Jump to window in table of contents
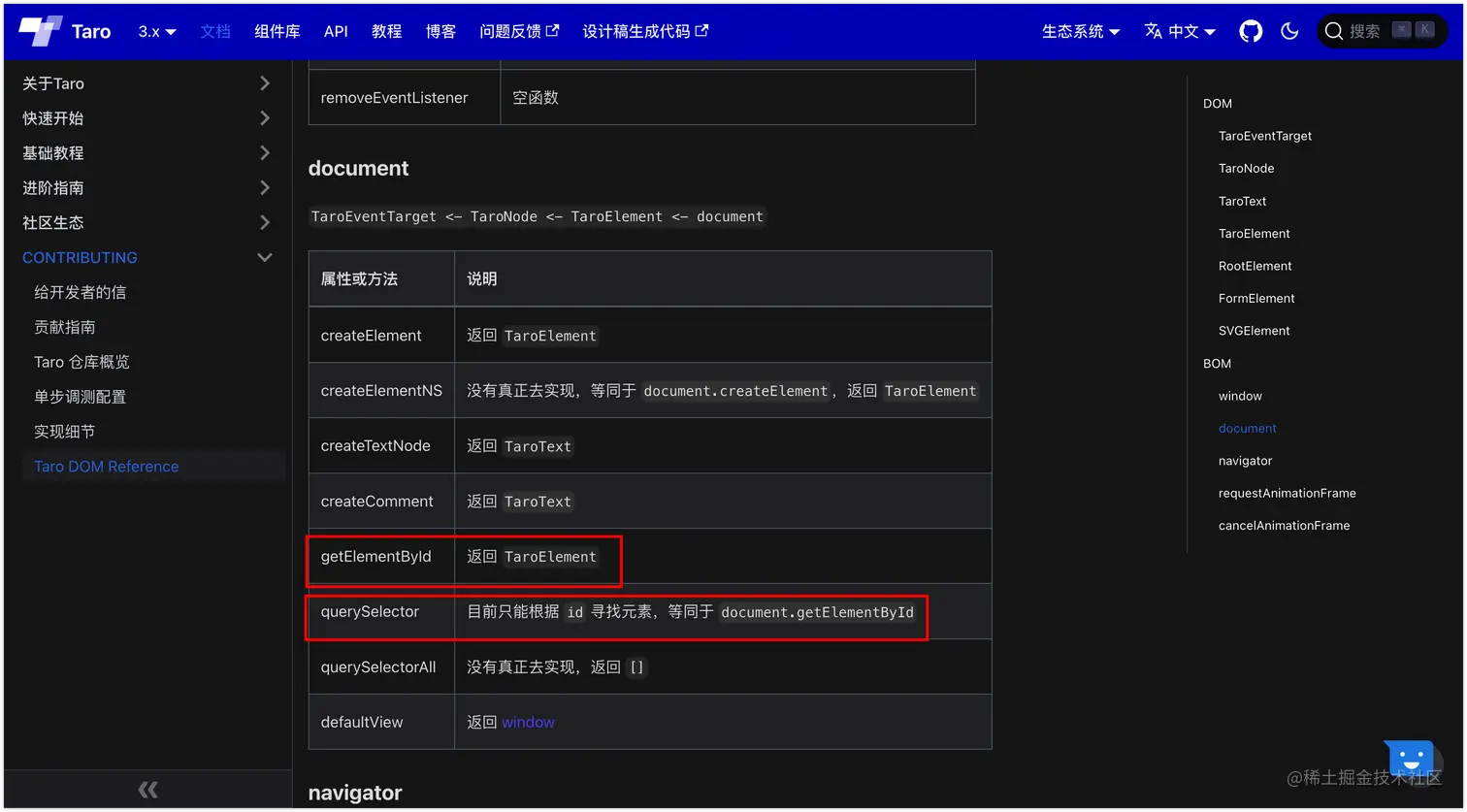 (x=1240, y=396)
